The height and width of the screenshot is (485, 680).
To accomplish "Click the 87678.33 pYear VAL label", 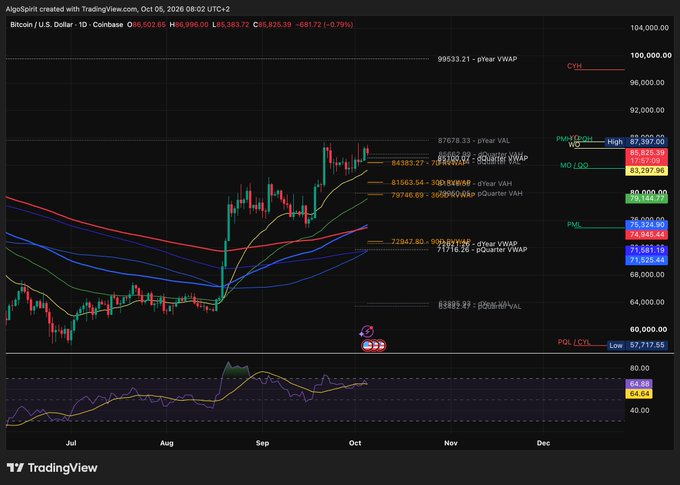I will [474, 141].
